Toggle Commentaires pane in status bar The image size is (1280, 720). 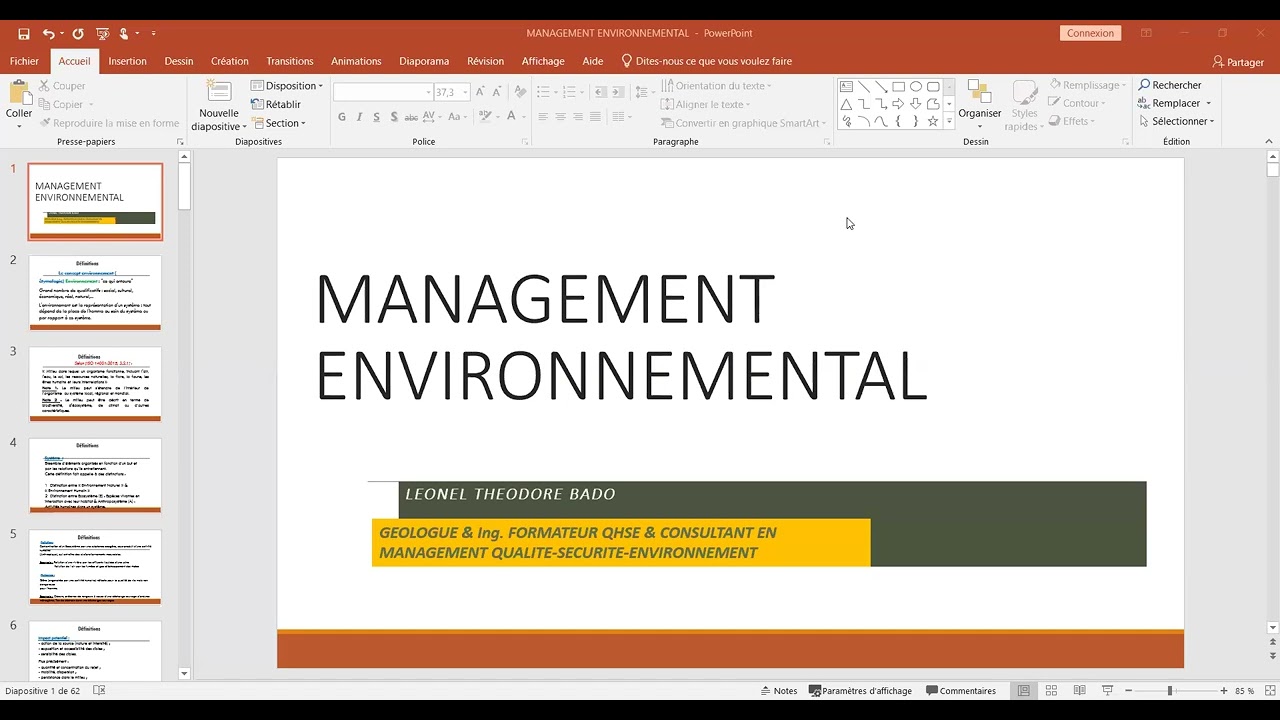961,691
